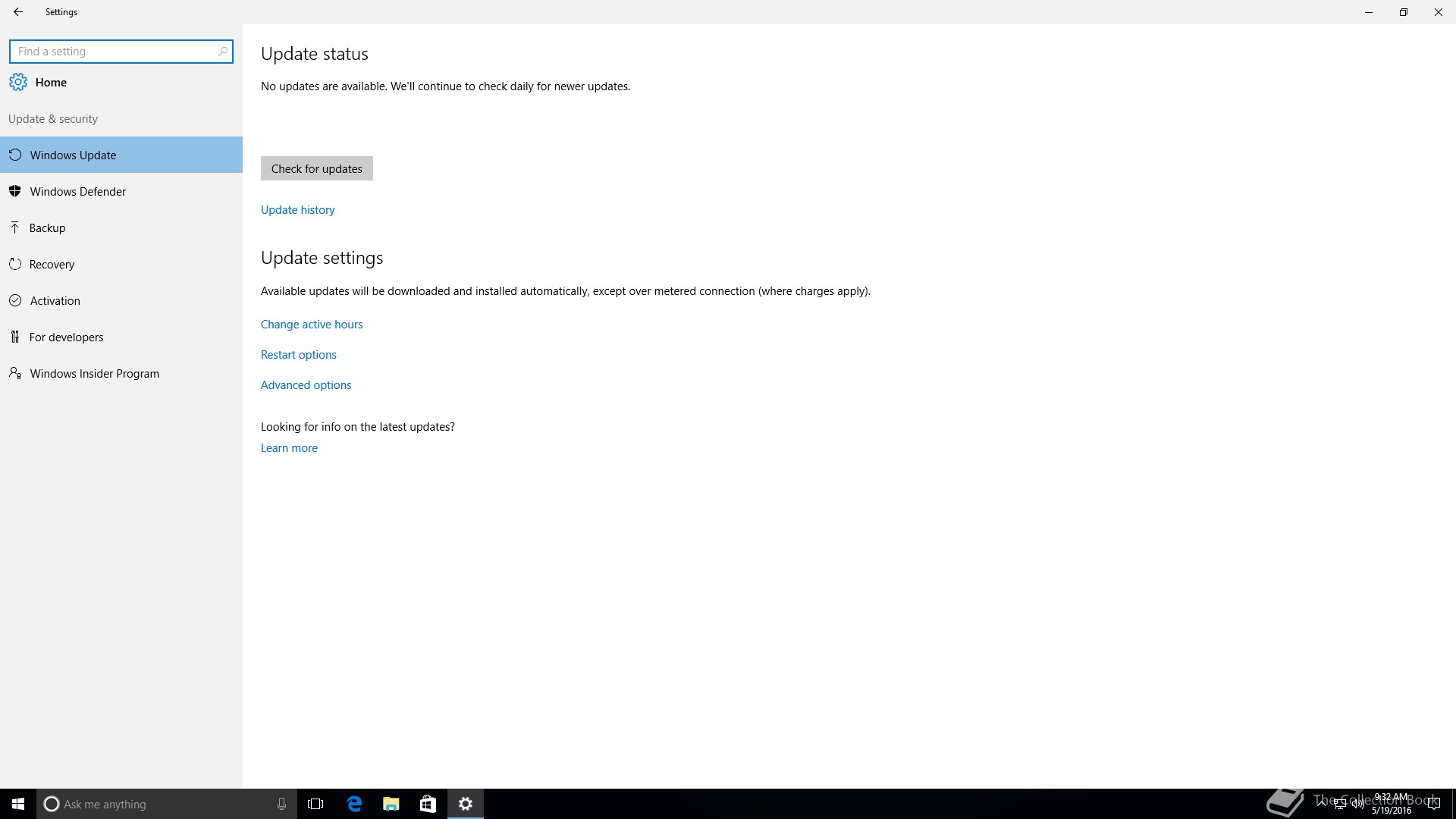Open the Start menu
Screen dimensions: 1456x819
coord(18,804)
